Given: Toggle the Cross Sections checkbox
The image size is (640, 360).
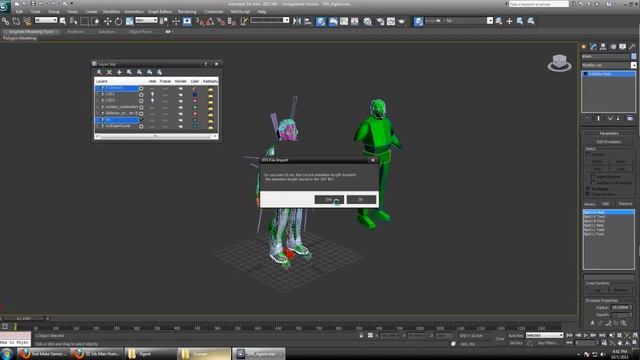Looking at the screenshot, I should (588, 194).
